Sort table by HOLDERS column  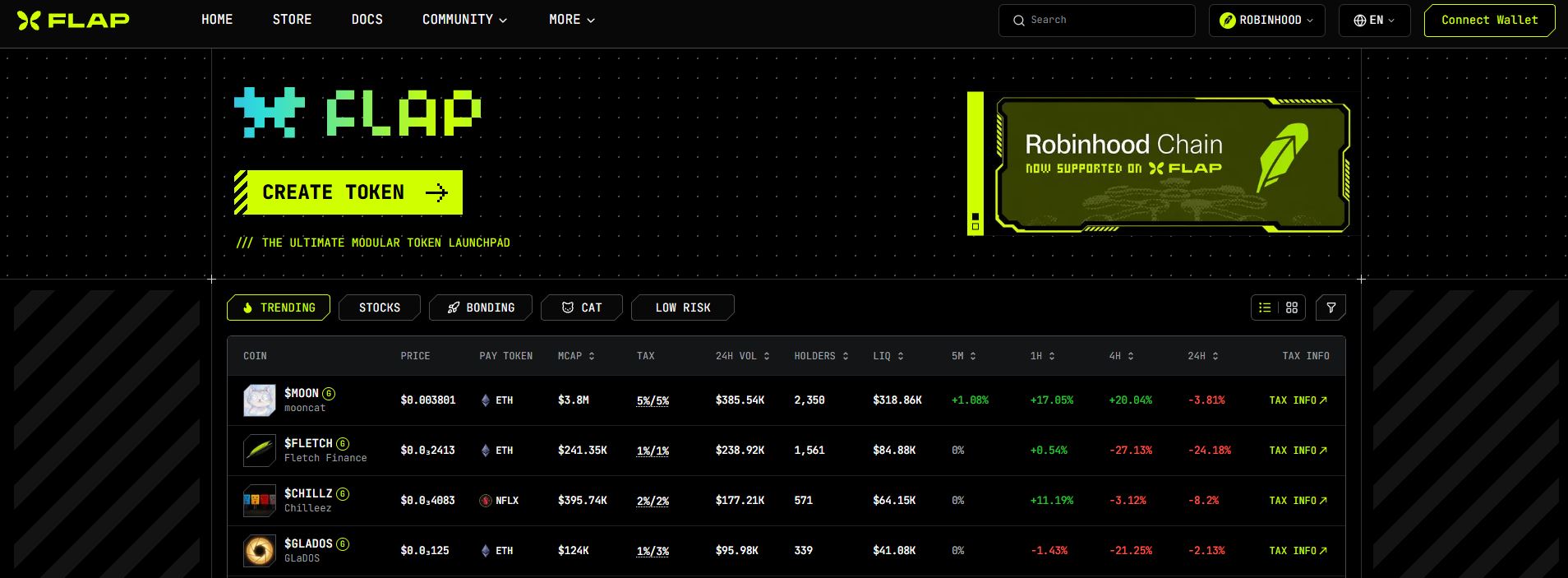(822, 356)
